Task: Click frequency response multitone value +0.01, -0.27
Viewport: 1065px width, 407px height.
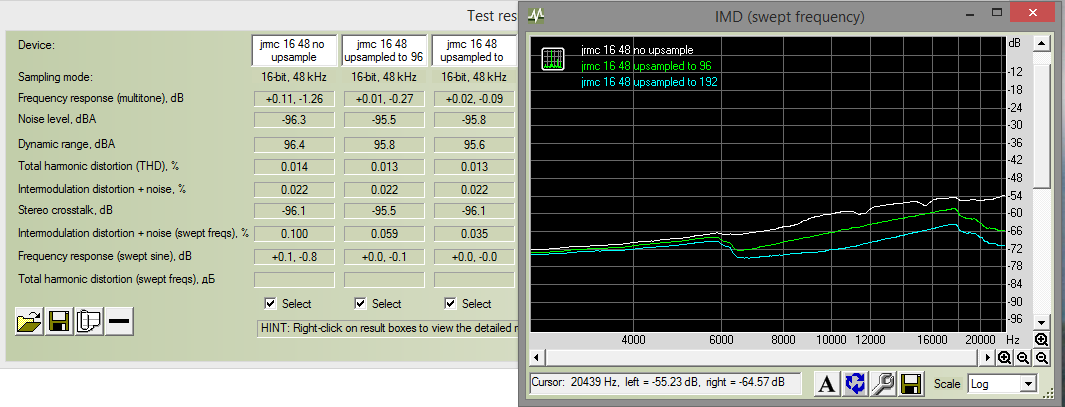Action: click(x=384, y=99)
